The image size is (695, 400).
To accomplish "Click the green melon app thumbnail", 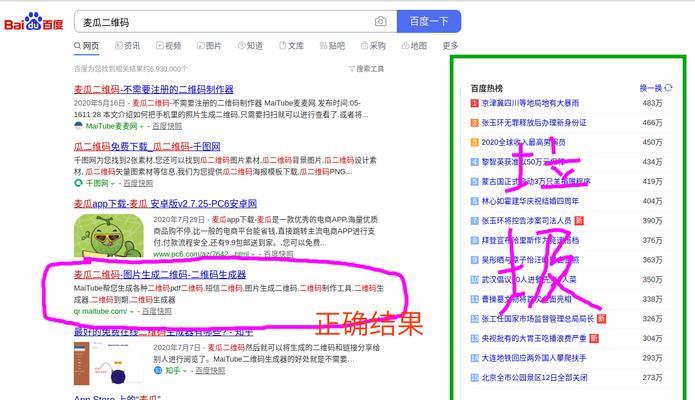I will 109,236.
